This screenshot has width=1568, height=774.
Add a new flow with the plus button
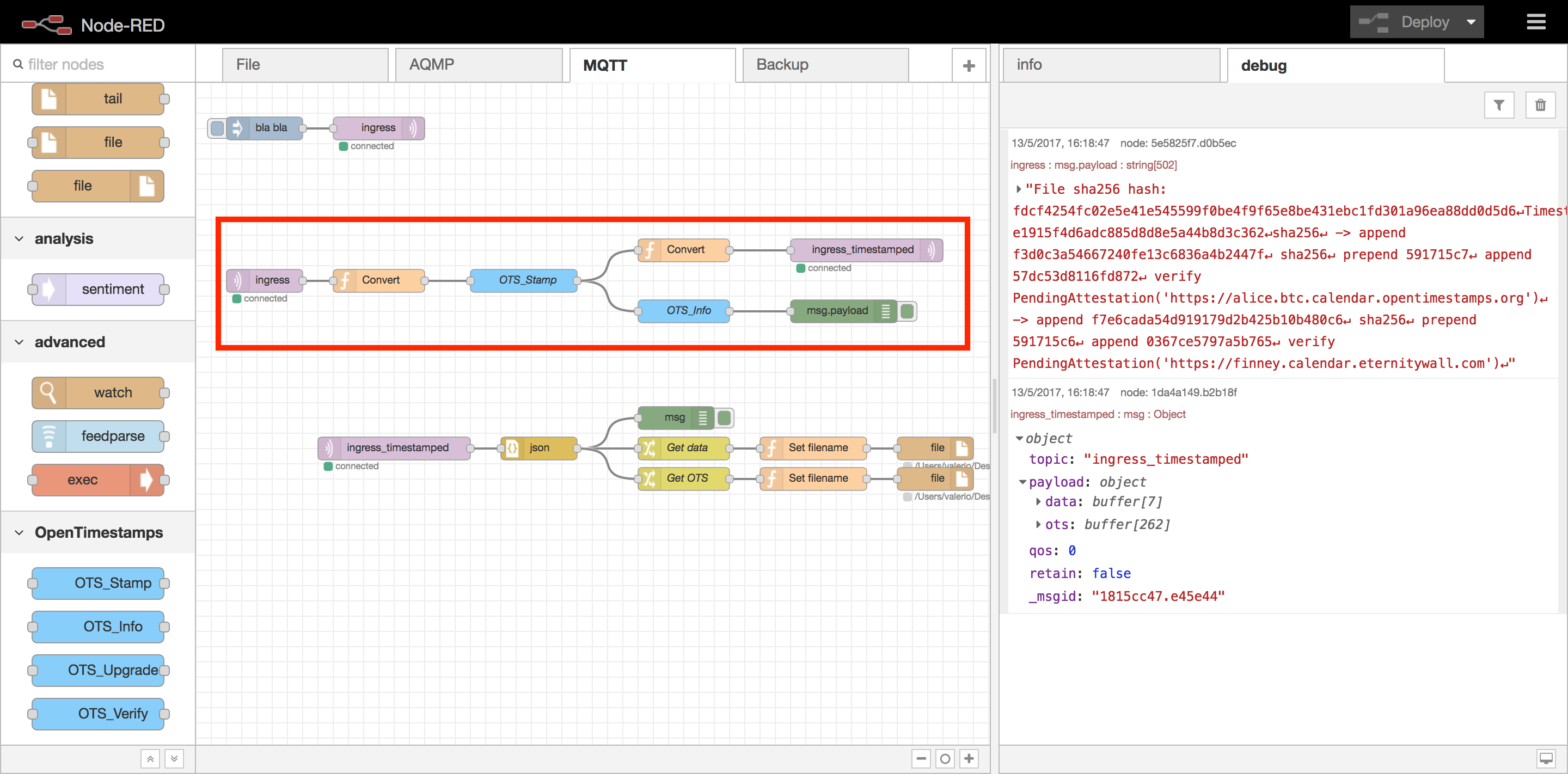(x=969, y=64)
